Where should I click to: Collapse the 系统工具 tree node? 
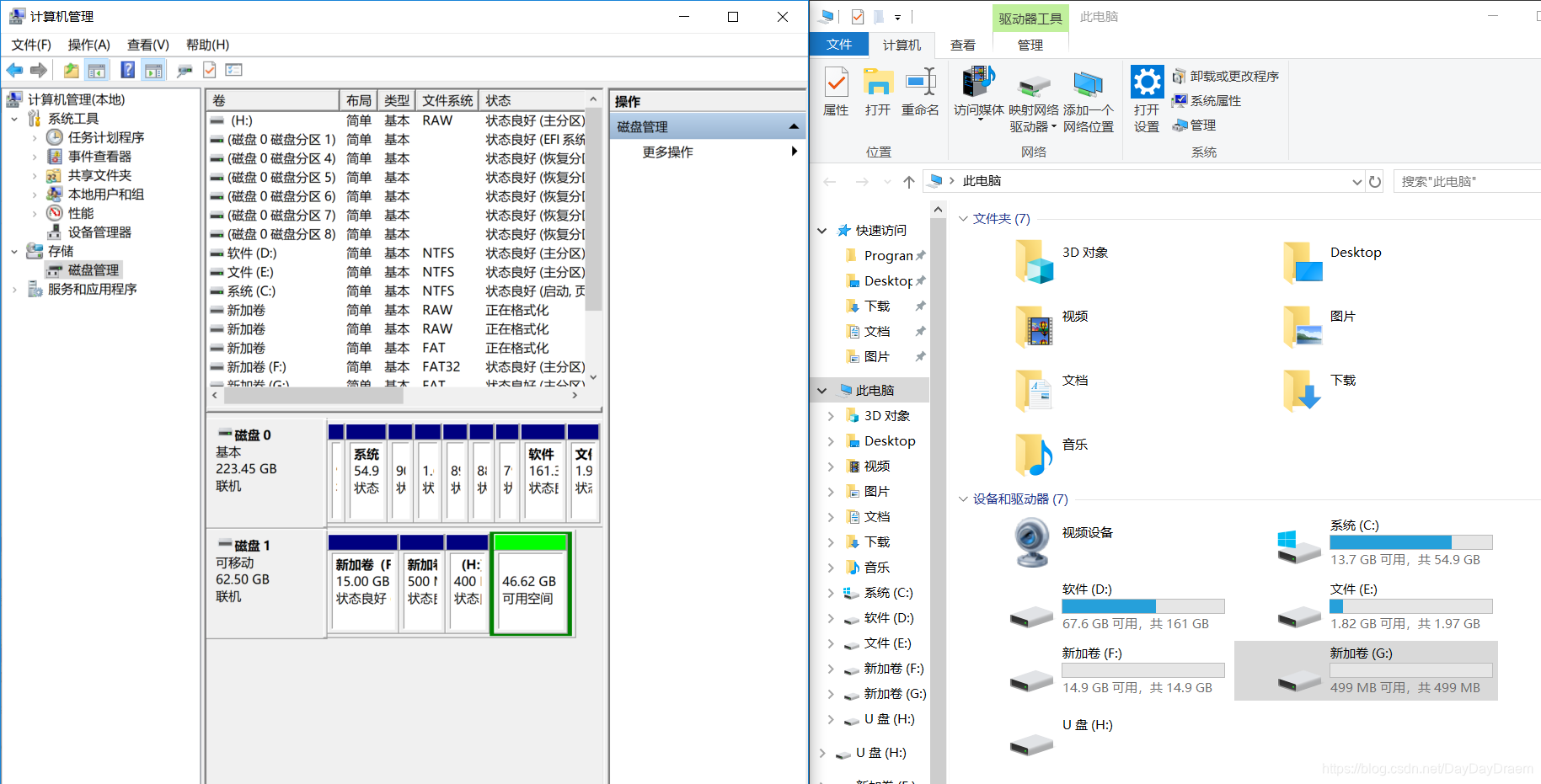click(14, 119)
